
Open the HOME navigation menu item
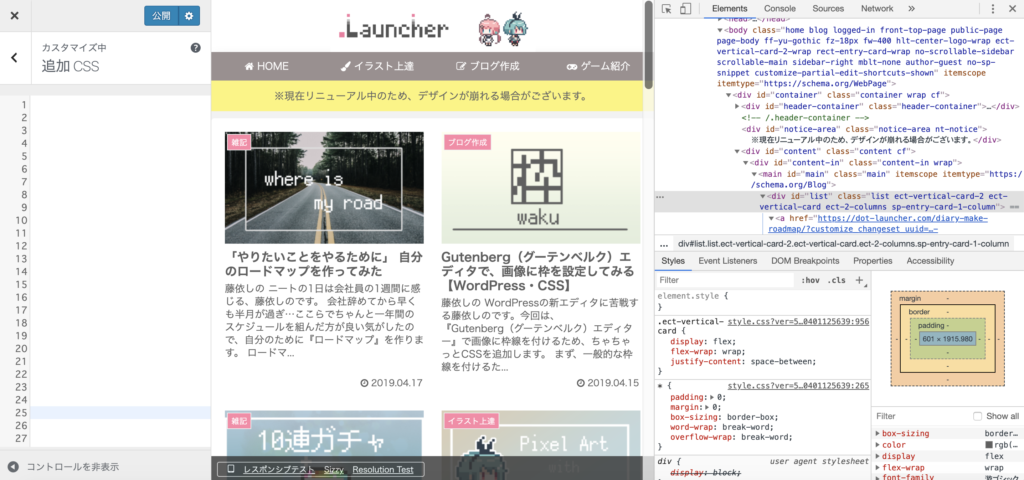[266, 66]
